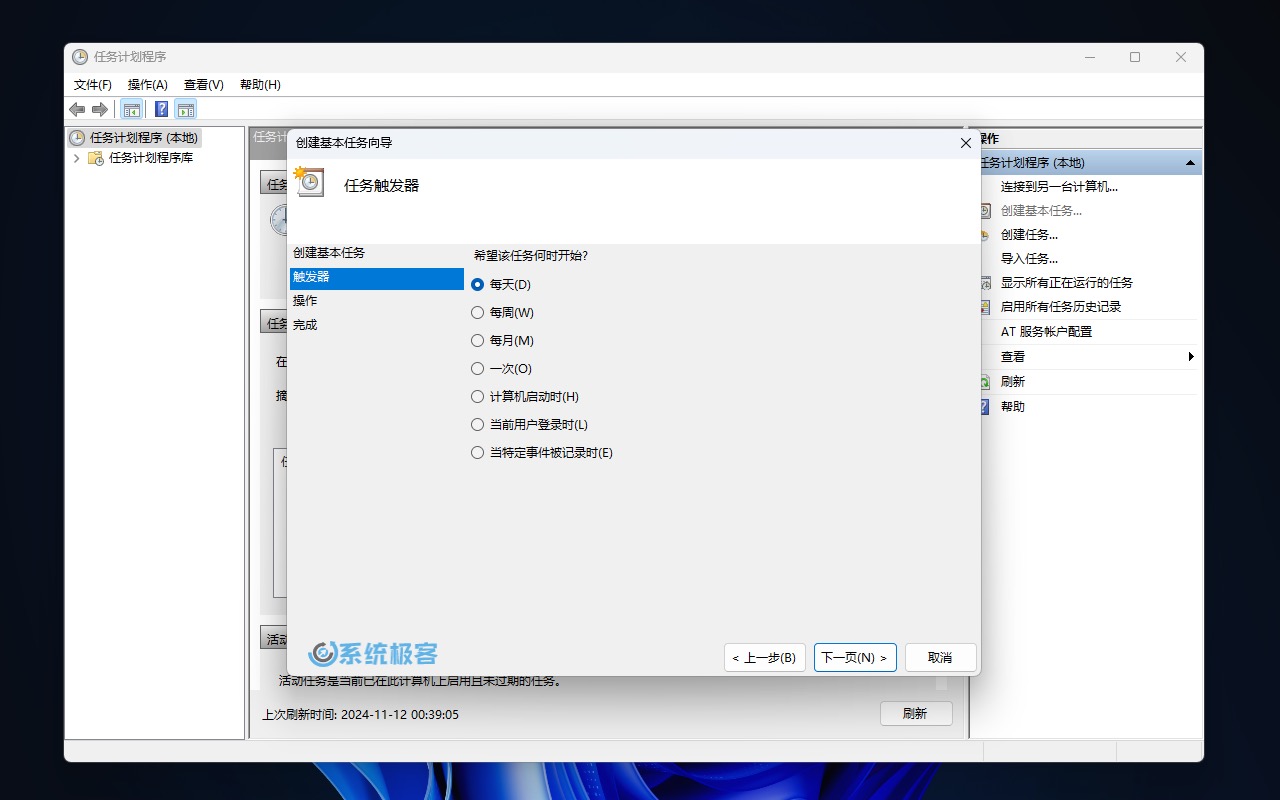Screen dimensions: 1280x800
Task: Click the 刷新 button at the bottom
Action: (916, 714)
